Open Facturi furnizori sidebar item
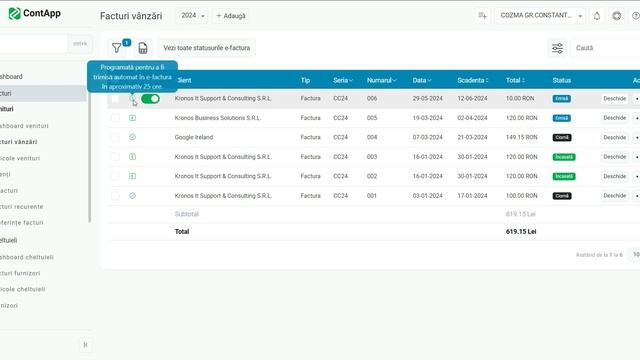The image size is (640, 360). pos(20,273)
